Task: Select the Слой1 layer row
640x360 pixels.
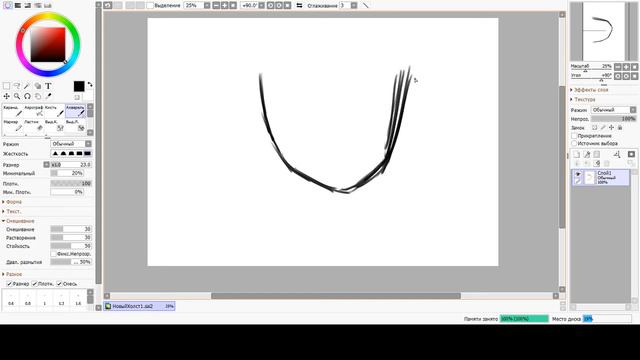Action: pos(601,178)
